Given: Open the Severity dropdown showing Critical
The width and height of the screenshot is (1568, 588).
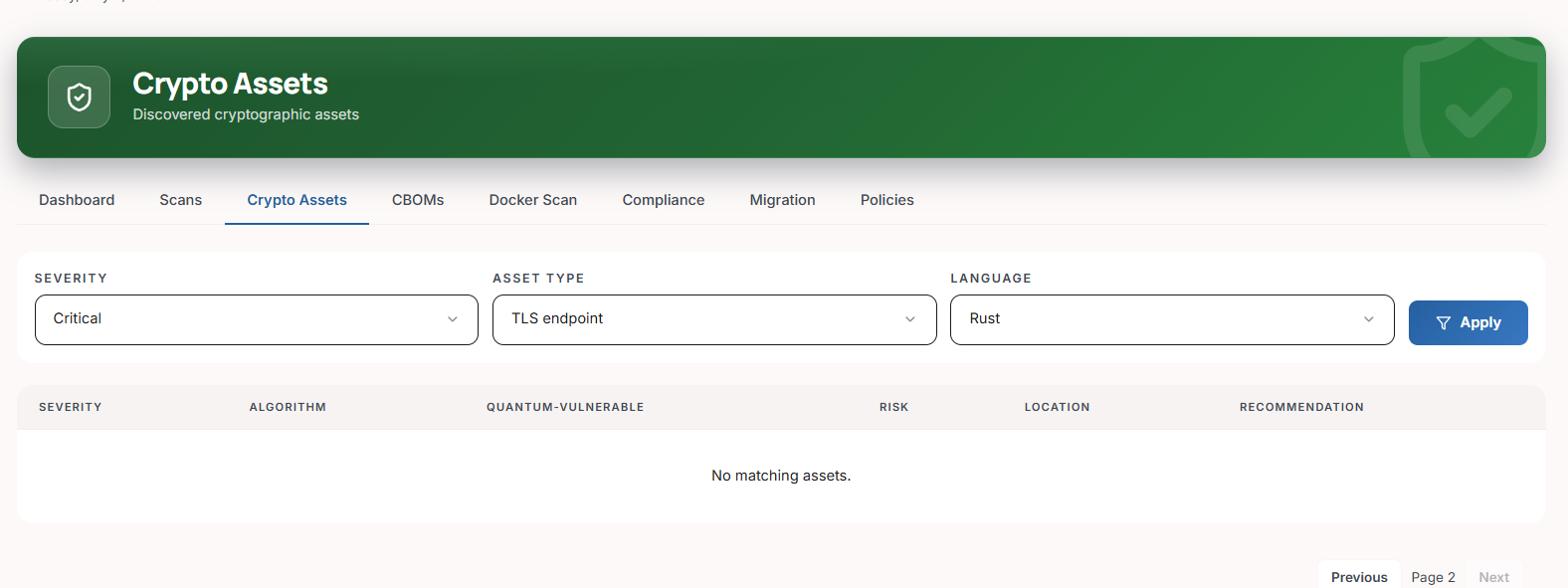Looking at the screenshot, I should (257, 319).
